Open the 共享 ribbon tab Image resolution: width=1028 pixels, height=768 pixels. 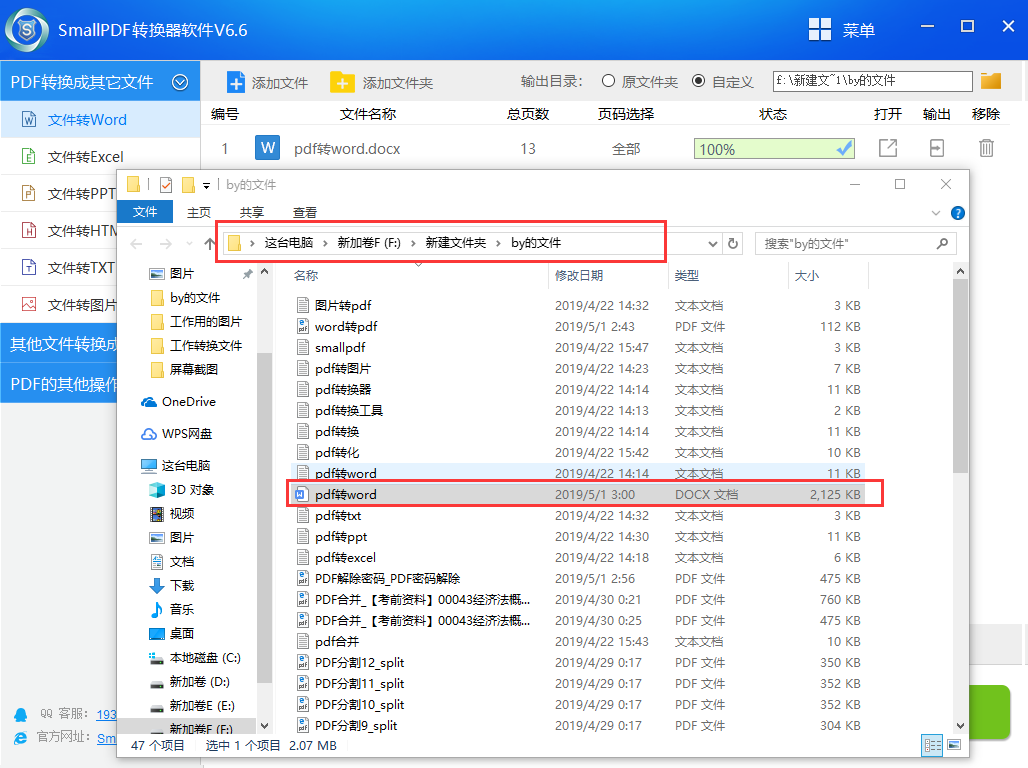[x=252, y=212]
